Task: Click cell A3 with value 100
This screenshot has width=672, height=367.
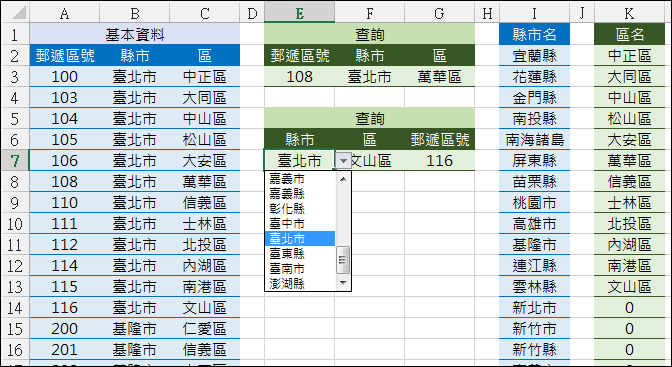Action: [x=64, y=76]
